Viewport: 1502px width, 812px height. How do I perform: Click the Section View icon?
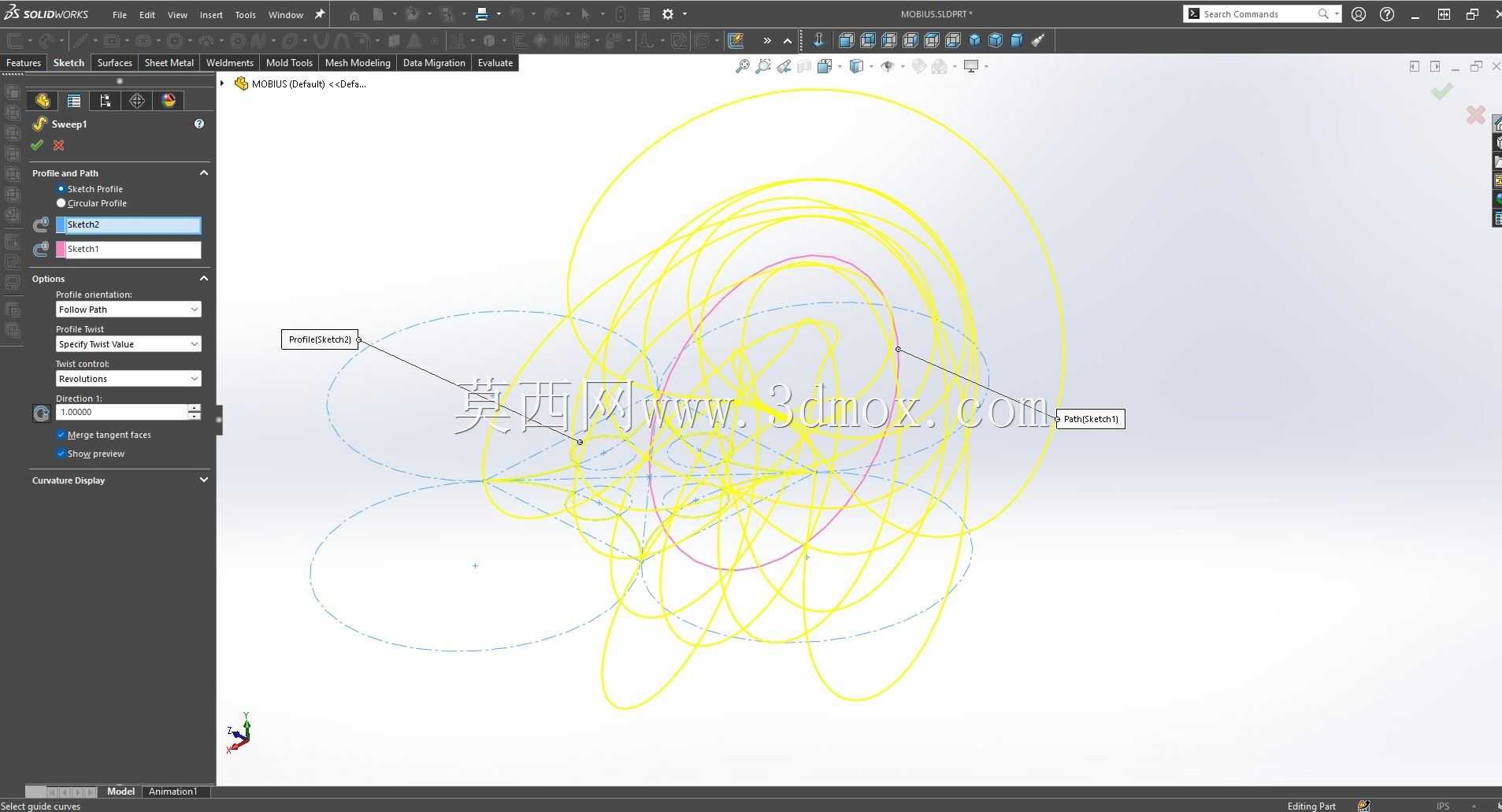coord(804,66)
